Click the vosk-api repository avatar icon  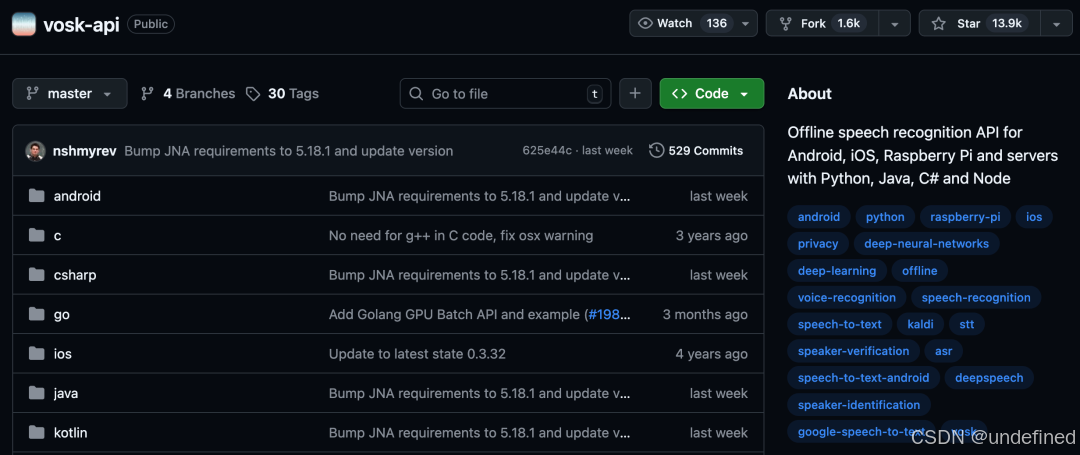tap(24, 24)
